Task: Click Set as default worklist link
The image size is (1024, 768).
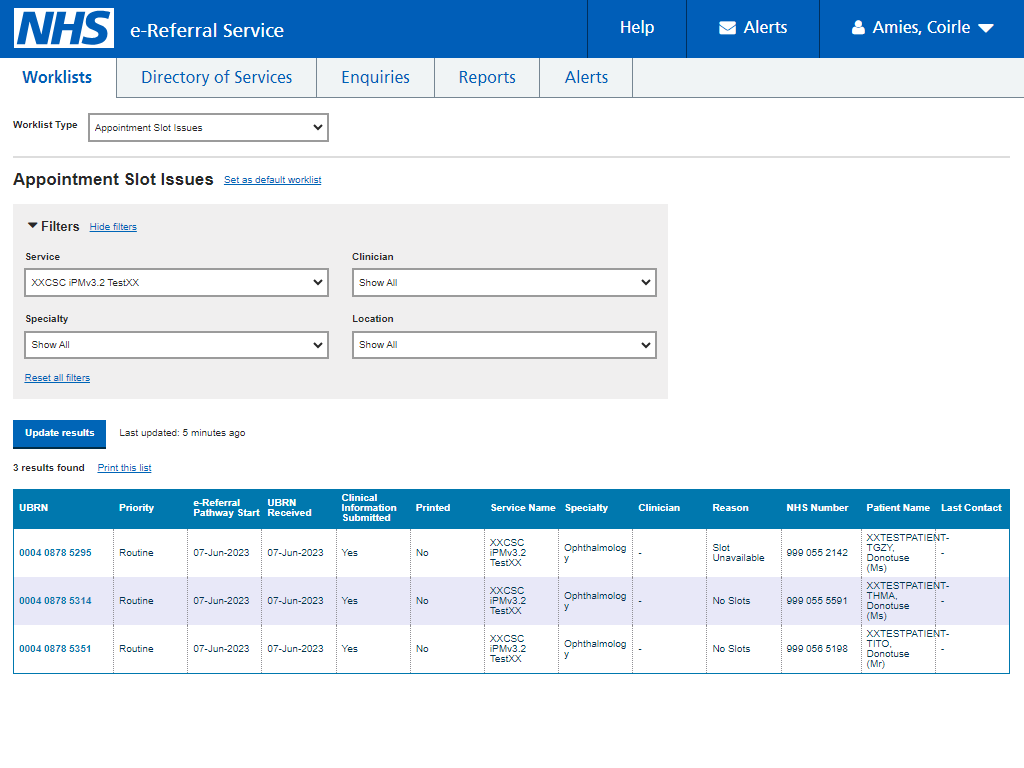Action: (272, 180)
